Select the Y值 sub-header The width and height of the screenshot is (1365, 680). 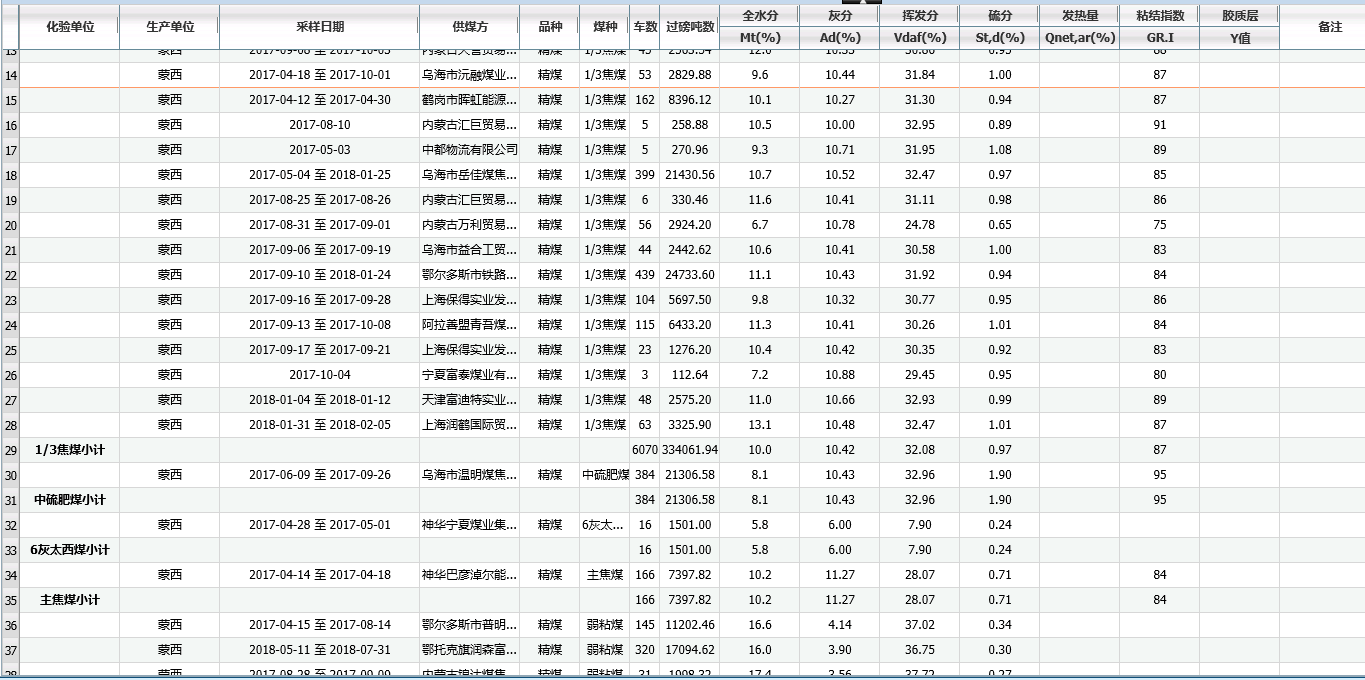coord(1239,38)
